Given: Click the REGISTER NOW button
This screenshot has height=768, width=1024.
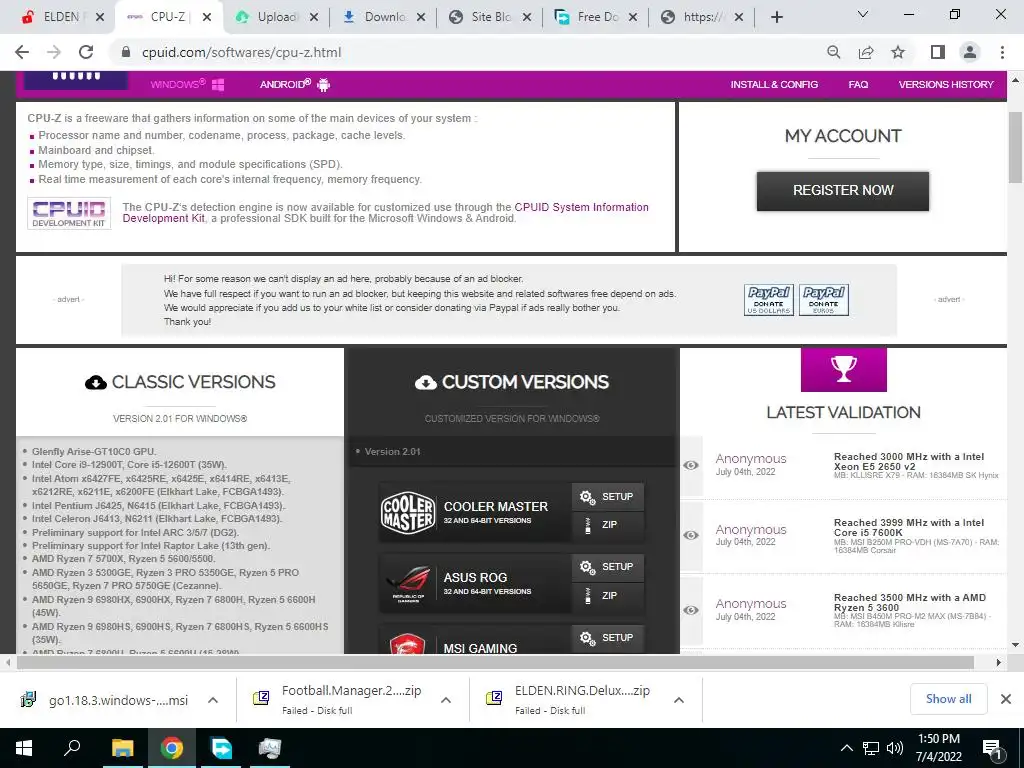Looking at the screenshot, I should pyautogui.click(x=842, y=191).
